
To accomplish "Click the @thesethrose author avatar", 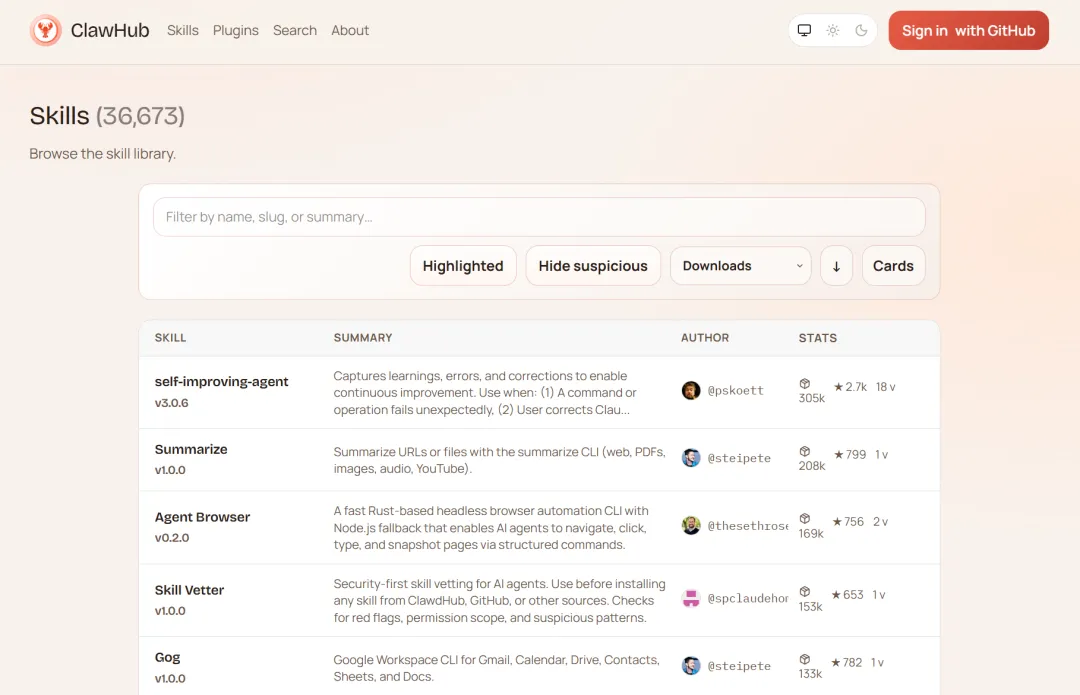I will 691,525.
